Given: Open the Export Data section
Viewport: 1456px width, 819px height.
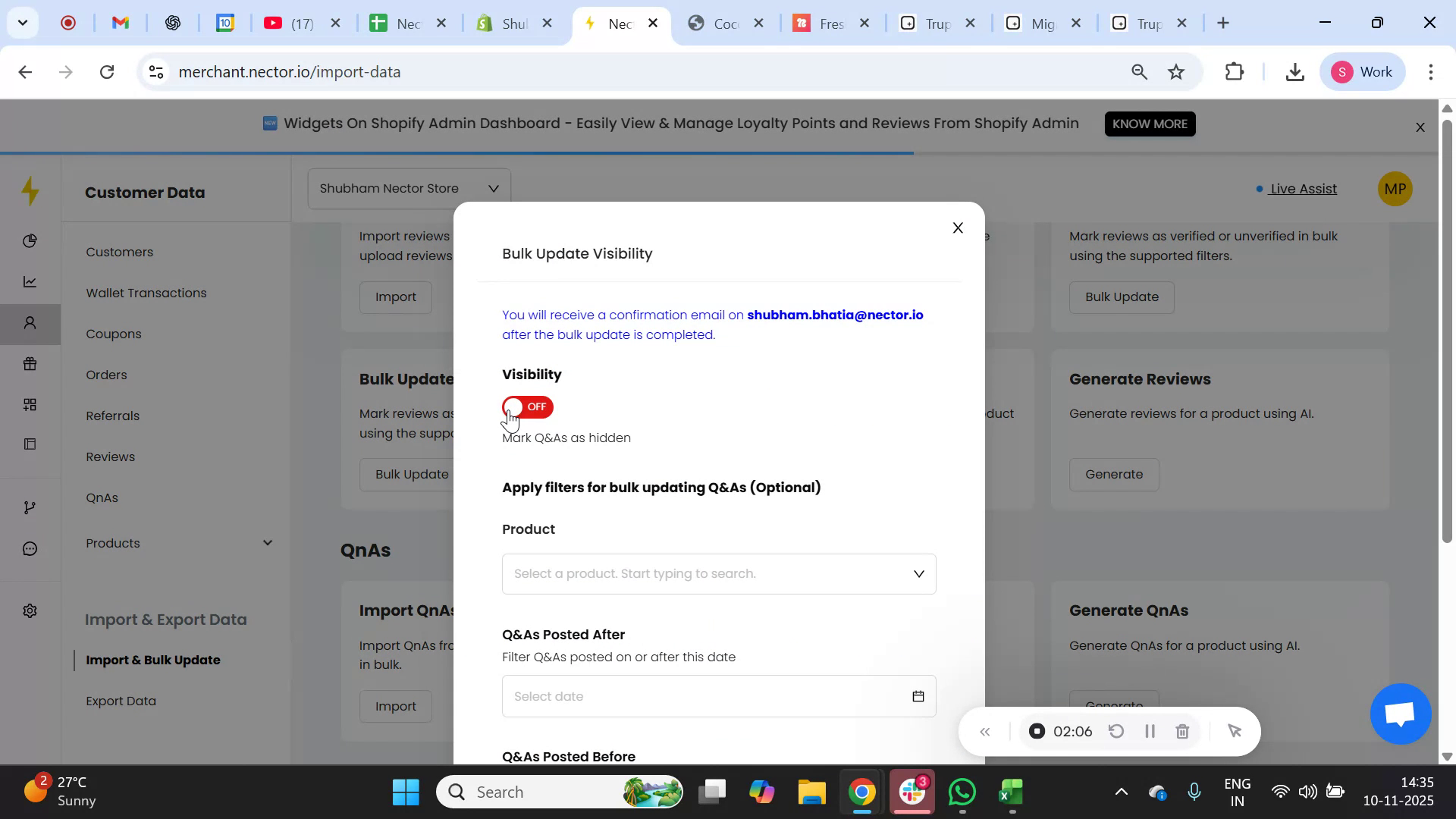Looking at the screenshot, I should click(121, 701).
